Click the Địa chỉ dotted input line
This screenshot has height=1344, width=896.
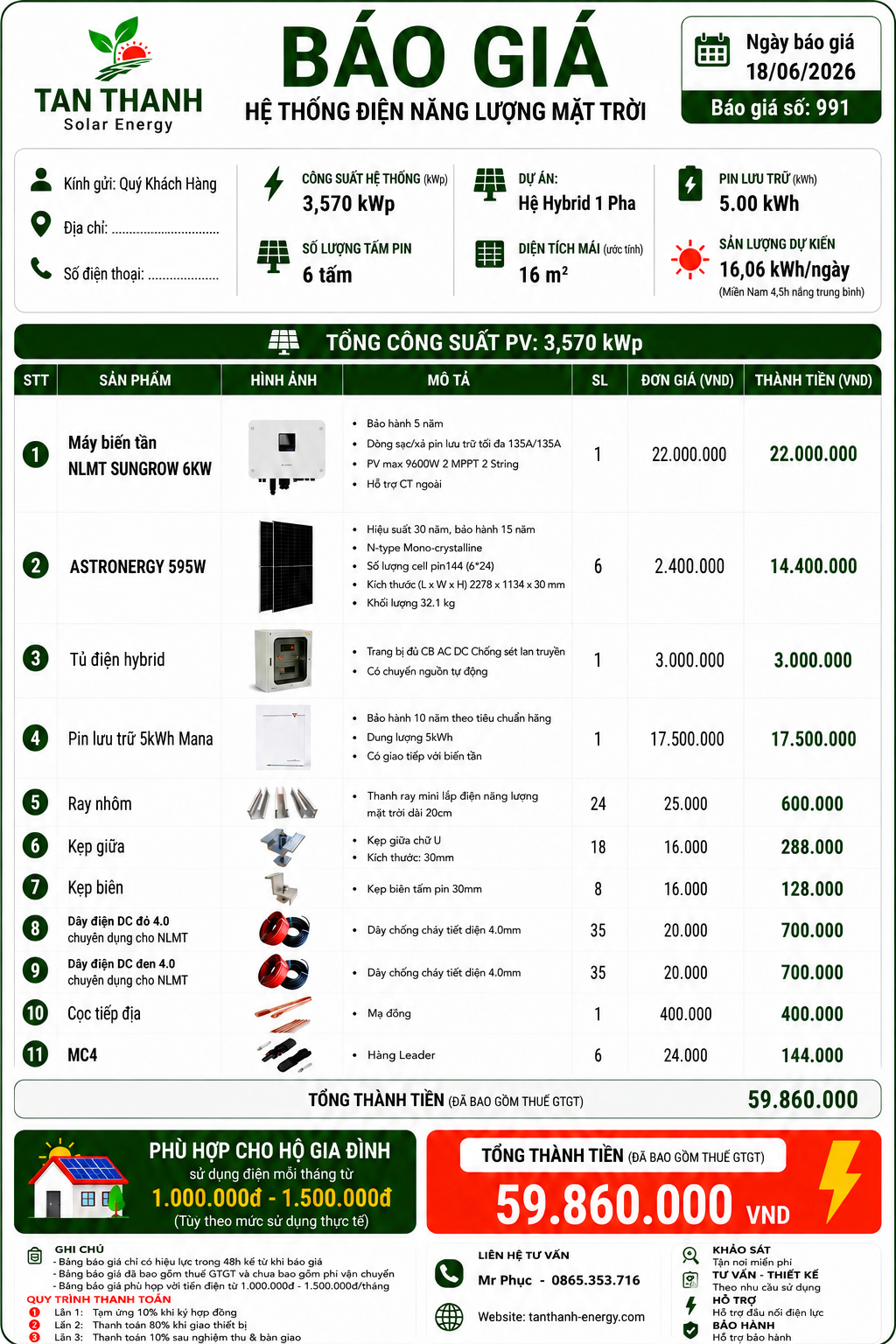(165, 232)
